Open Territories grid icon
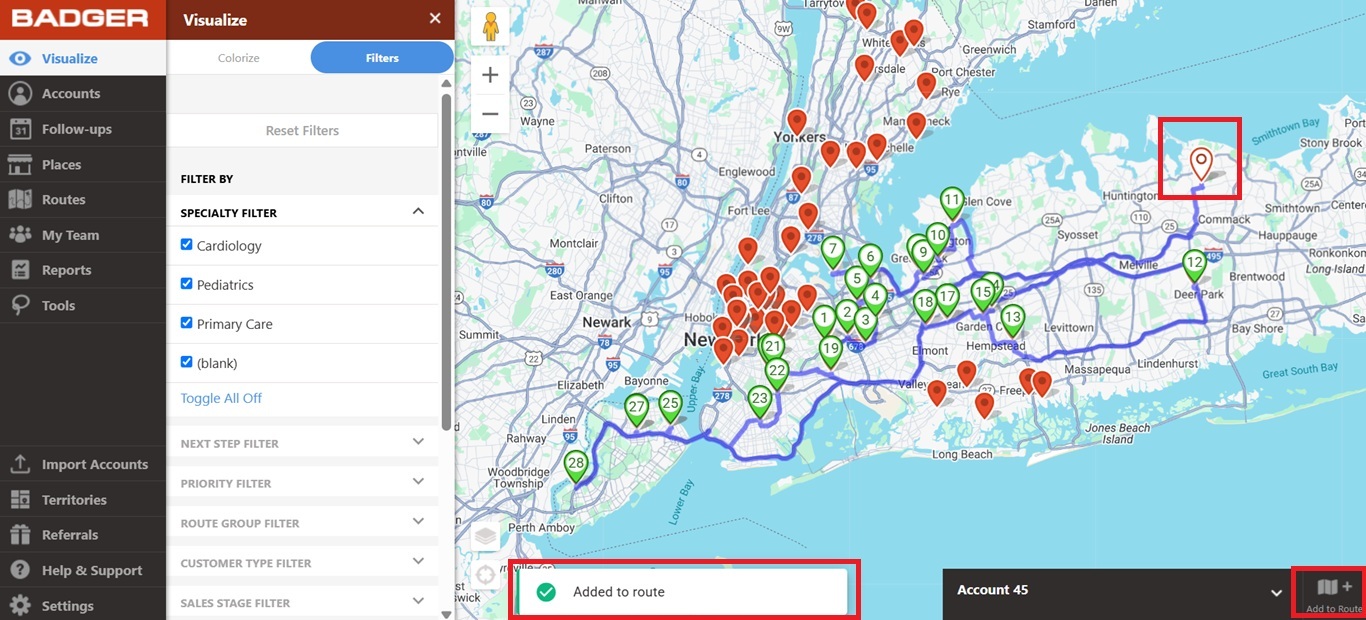 click(x=19, y=499)
